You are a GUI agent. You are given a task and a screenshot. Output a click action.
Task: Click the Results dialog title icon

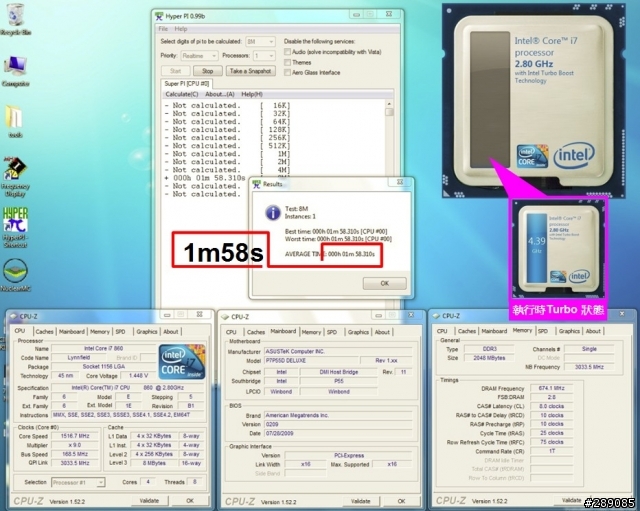click(x=256, y=184)
